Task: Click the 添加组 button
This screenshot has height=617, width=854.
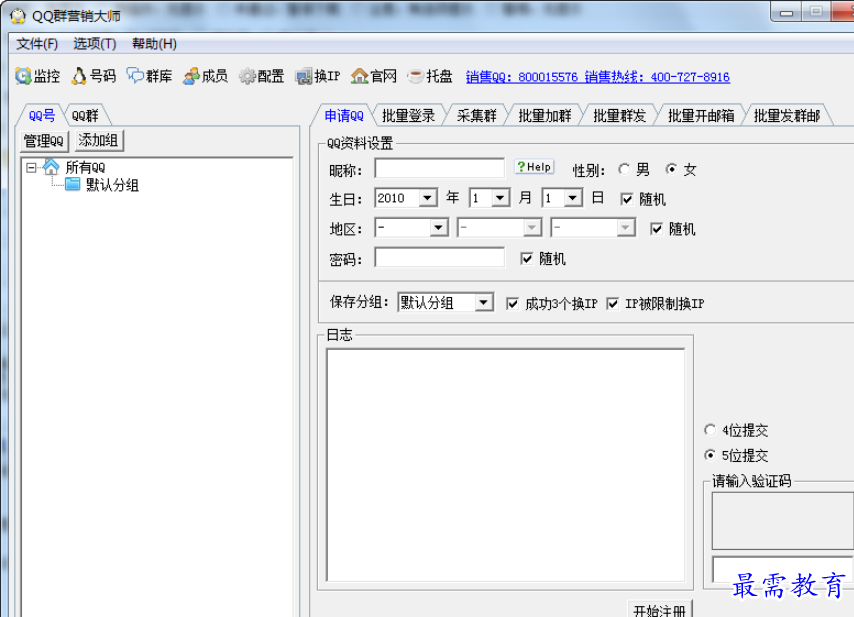Action: click(99, 140)
